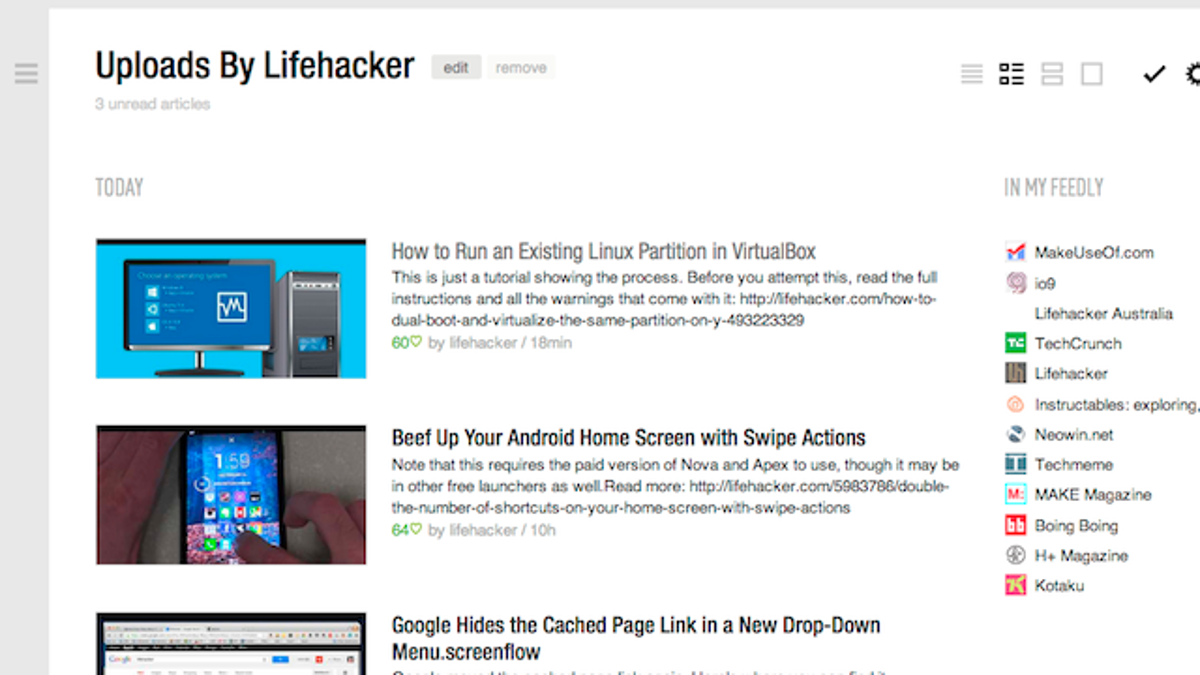Click the io9 feed icon
This screenshot has height=675, width=1200.
point(1015,283)
